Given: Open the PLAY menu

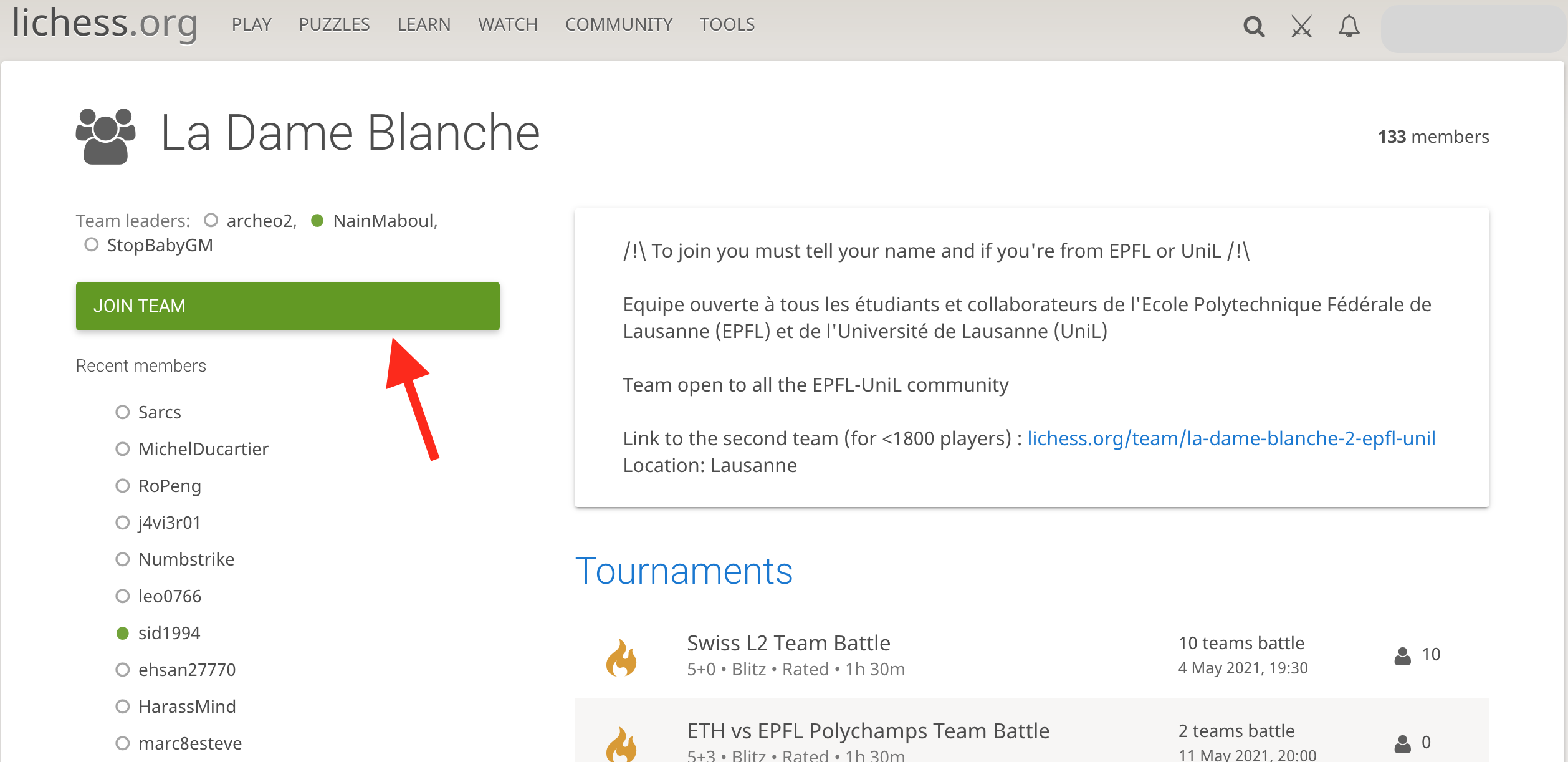Looking at the screenshot, I should pyautogui.click(x=252, y=24).
